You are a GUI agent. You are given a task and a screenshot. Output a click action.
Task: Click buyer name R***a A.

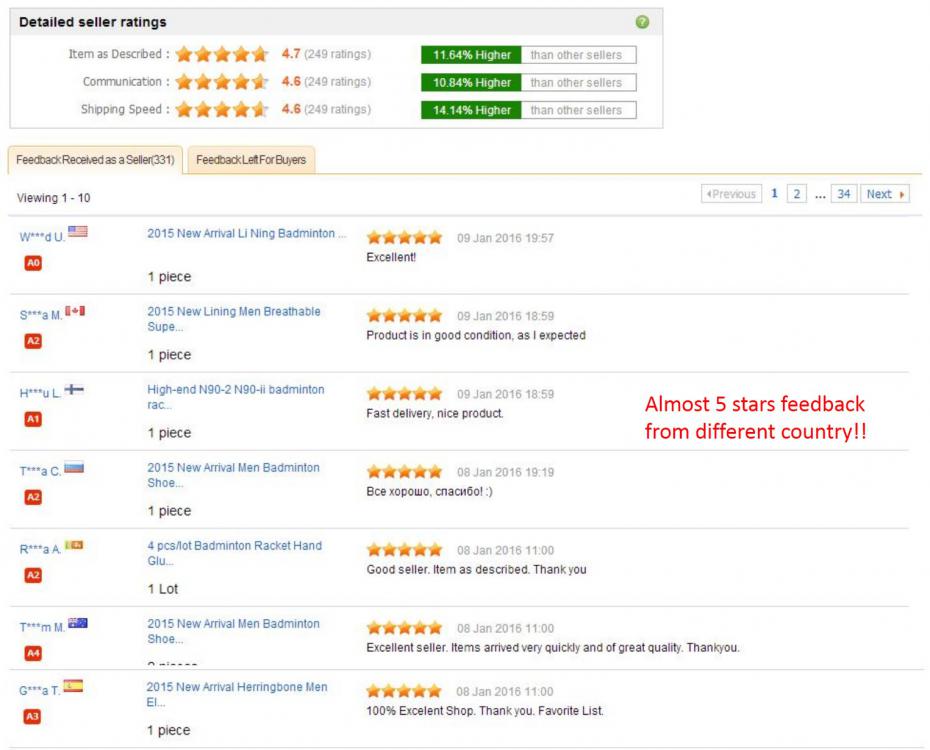tap(40, 549)
